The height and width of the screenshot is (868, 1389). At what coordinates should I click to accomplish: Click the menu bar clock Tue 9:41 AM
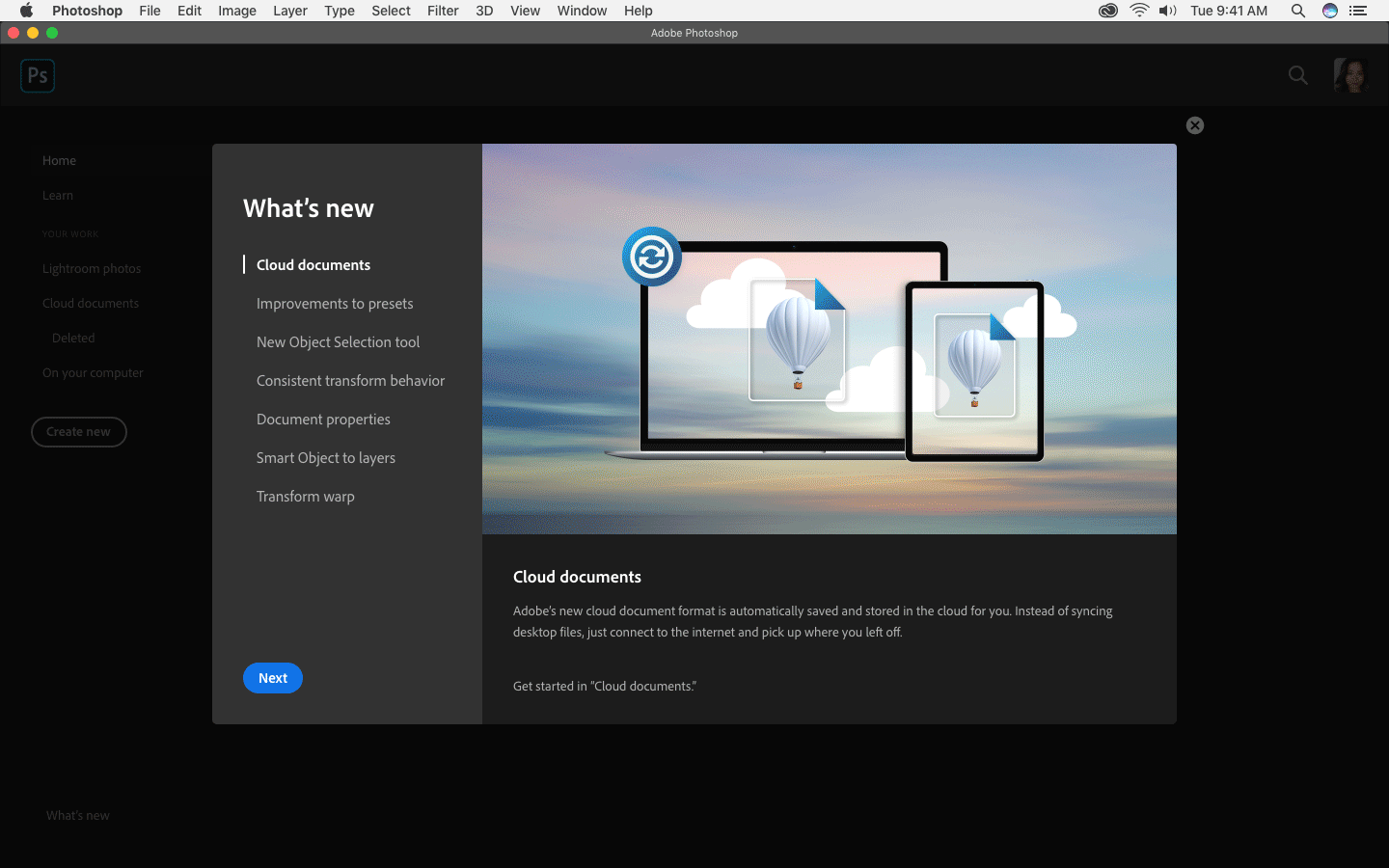click(x=1229, y=11)
